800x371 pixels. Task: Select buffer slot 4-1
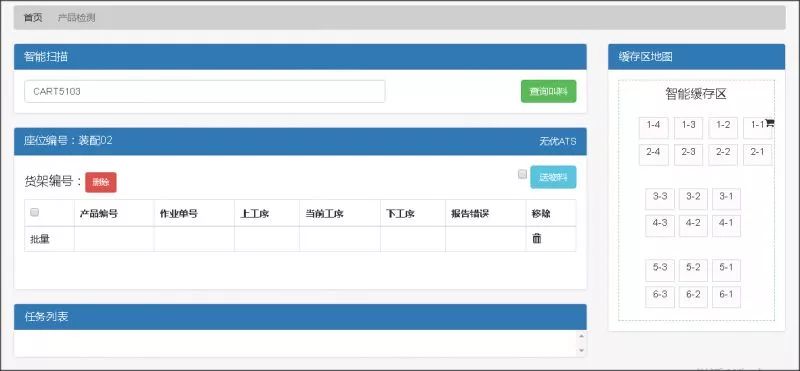726,226
